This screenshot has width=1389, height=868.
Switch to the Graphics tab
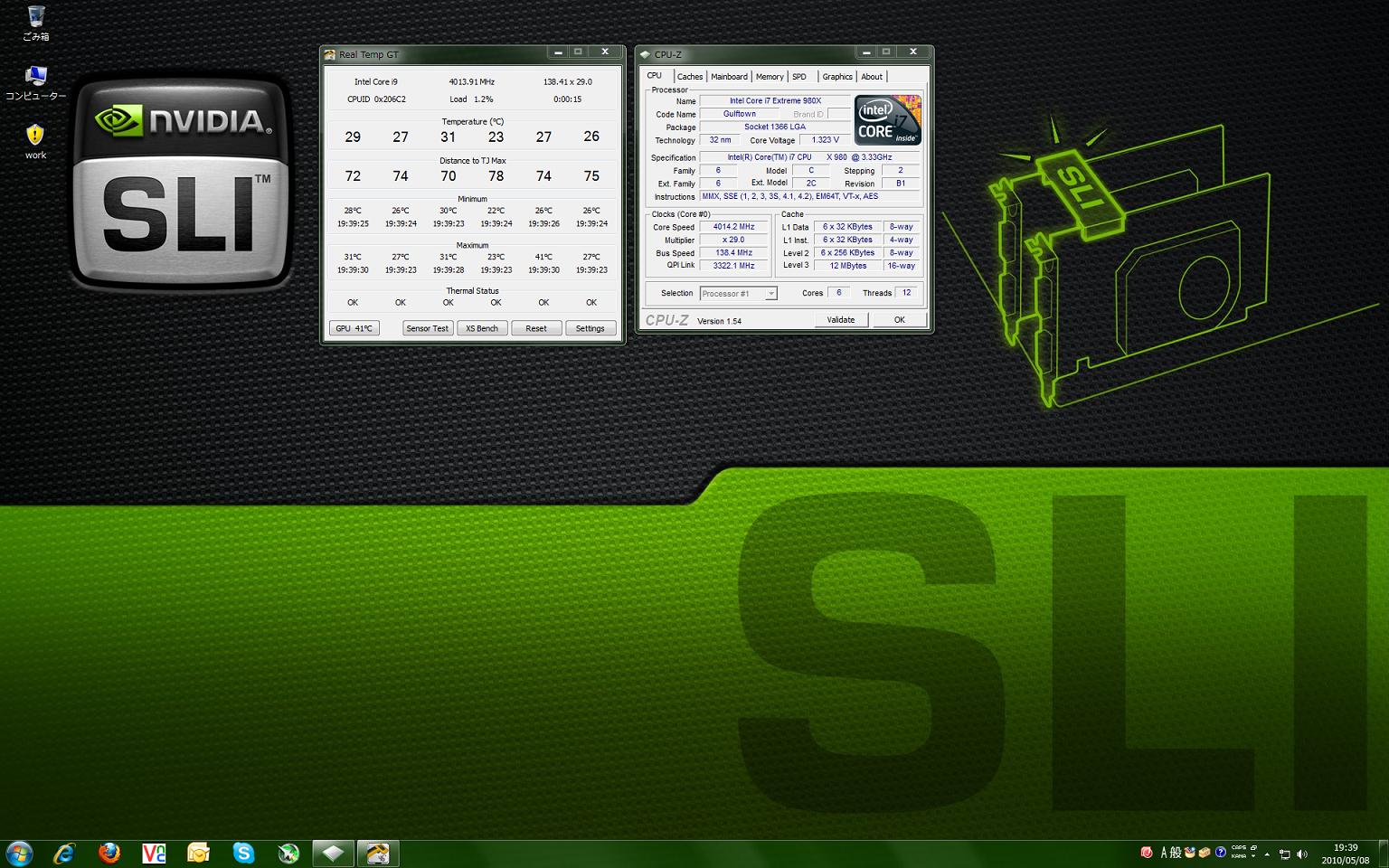point(837,77)
